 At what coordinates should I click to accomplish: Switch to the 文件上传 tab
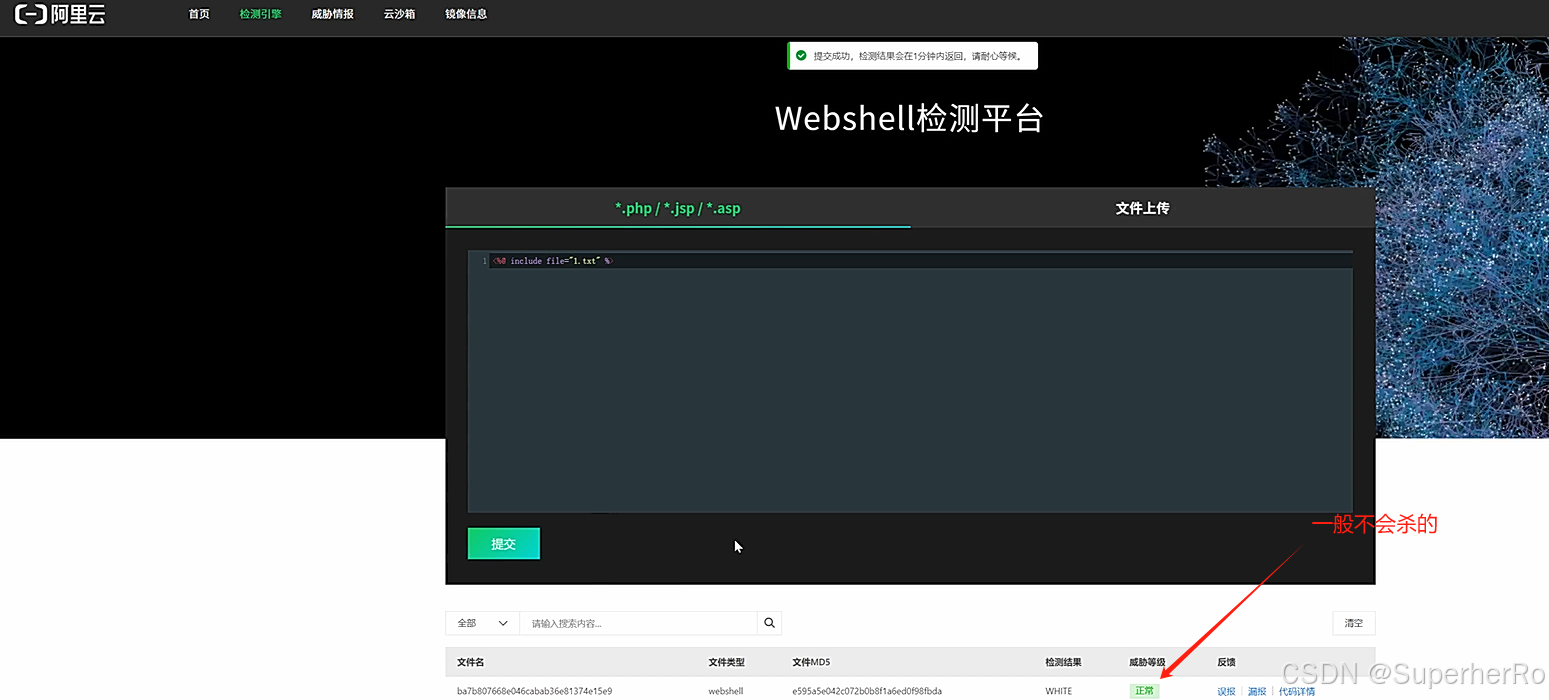coord(1143,208)
